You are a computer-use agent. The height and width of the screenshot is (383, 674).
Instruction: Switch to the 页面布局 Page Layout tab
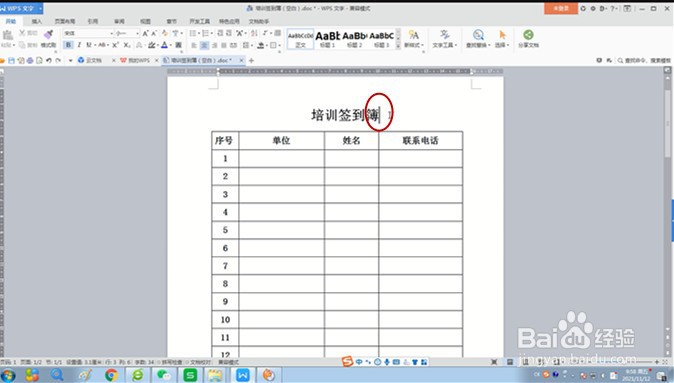click(65, 21)
